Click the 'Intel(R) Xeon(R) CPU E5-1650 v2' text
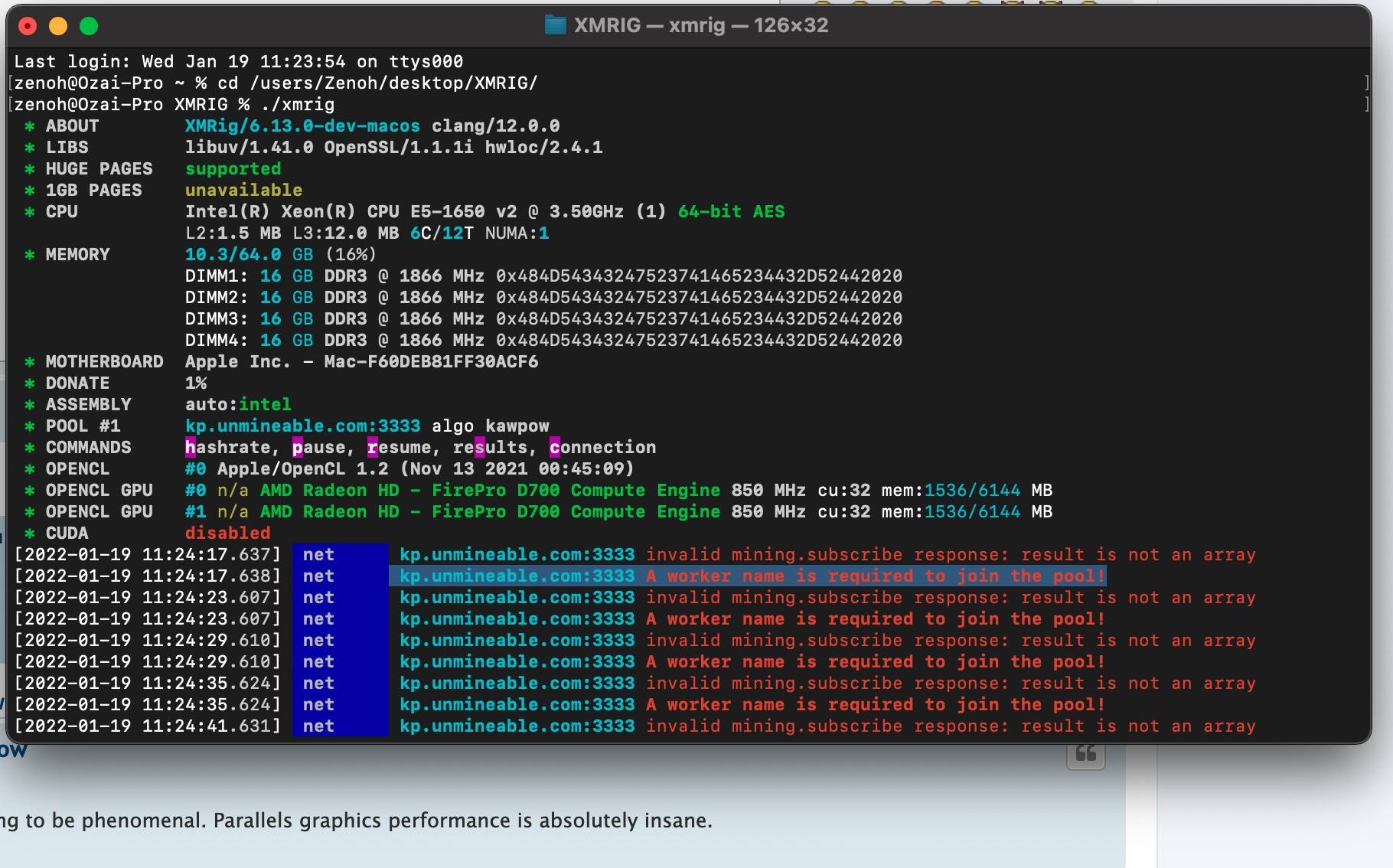 [351, 211]
